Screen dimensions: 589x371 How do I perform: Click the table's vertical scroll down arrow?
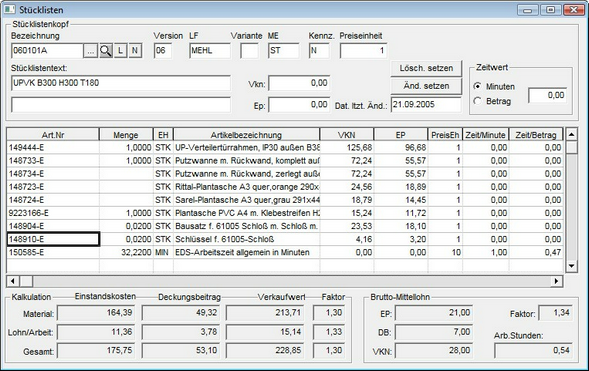[571, 266]
